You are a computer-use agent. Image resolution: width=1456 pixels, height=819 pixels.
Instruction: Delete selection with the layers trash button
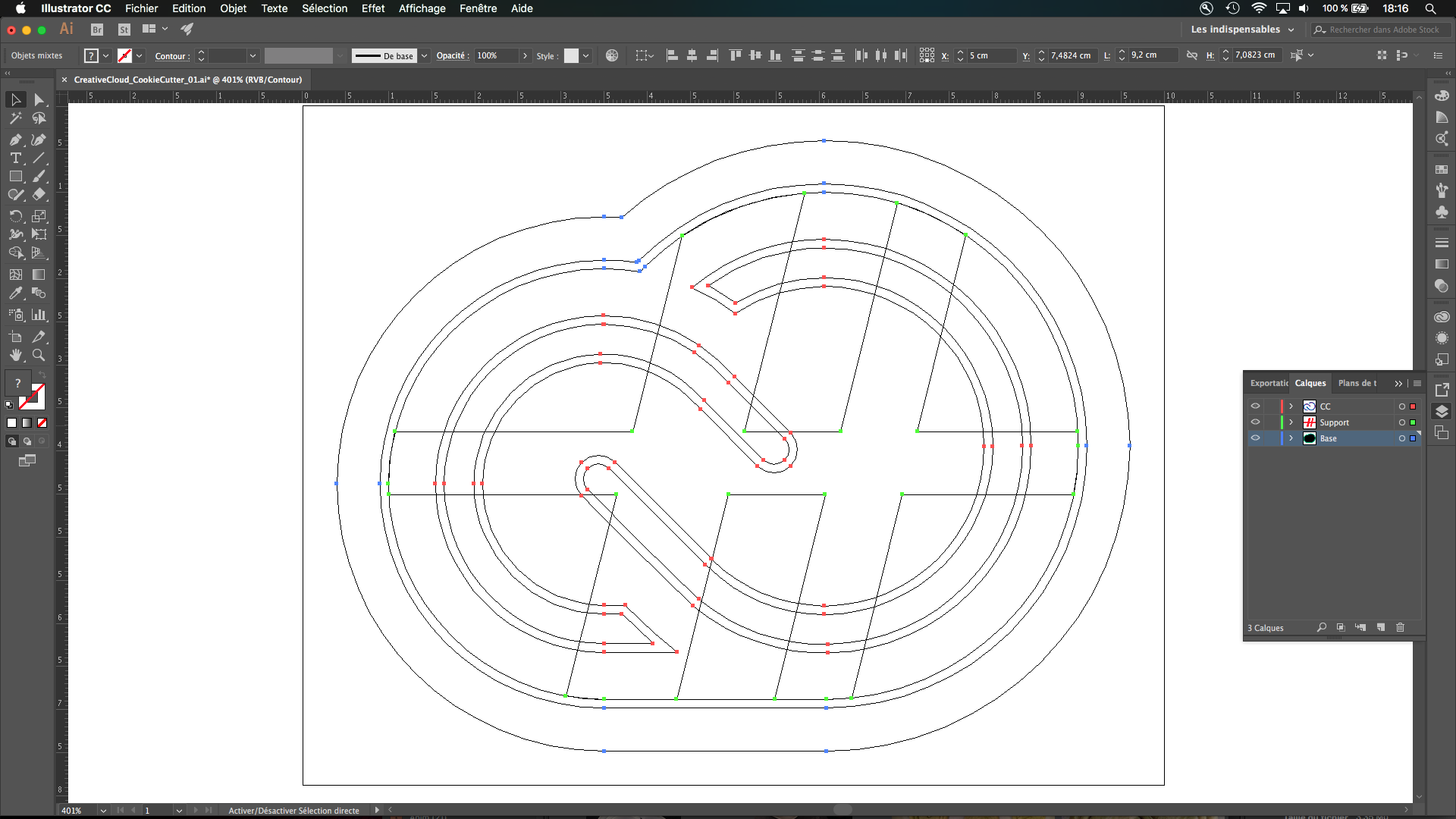pos(1400,628)
